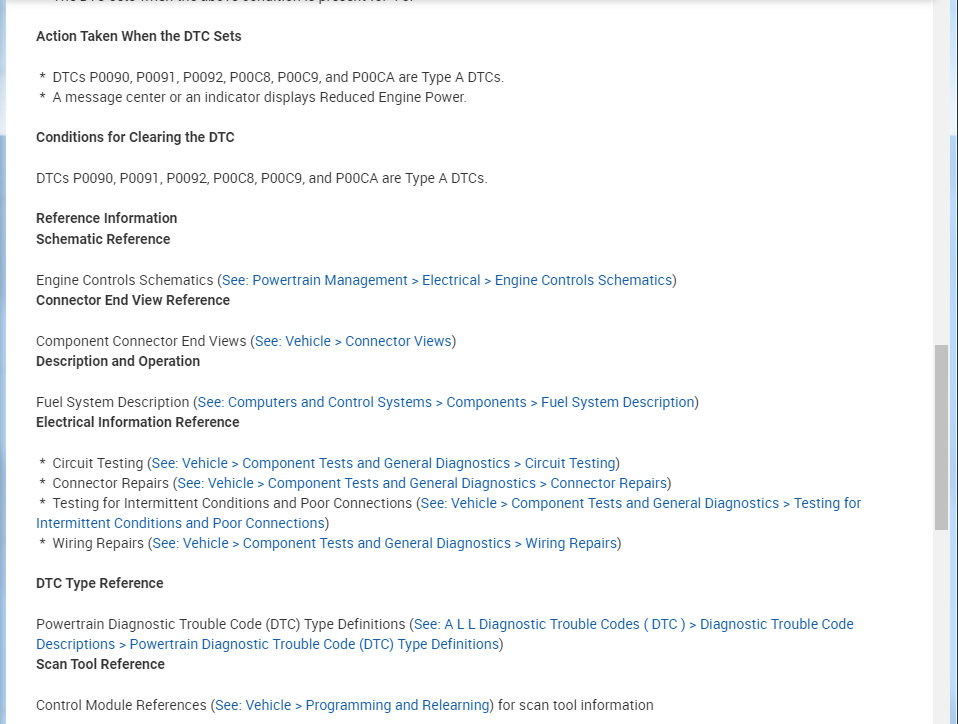Screen dimensions: 958x724
Task: Click the "Schematic Reference" heading
Action: (x=103, y=239)
